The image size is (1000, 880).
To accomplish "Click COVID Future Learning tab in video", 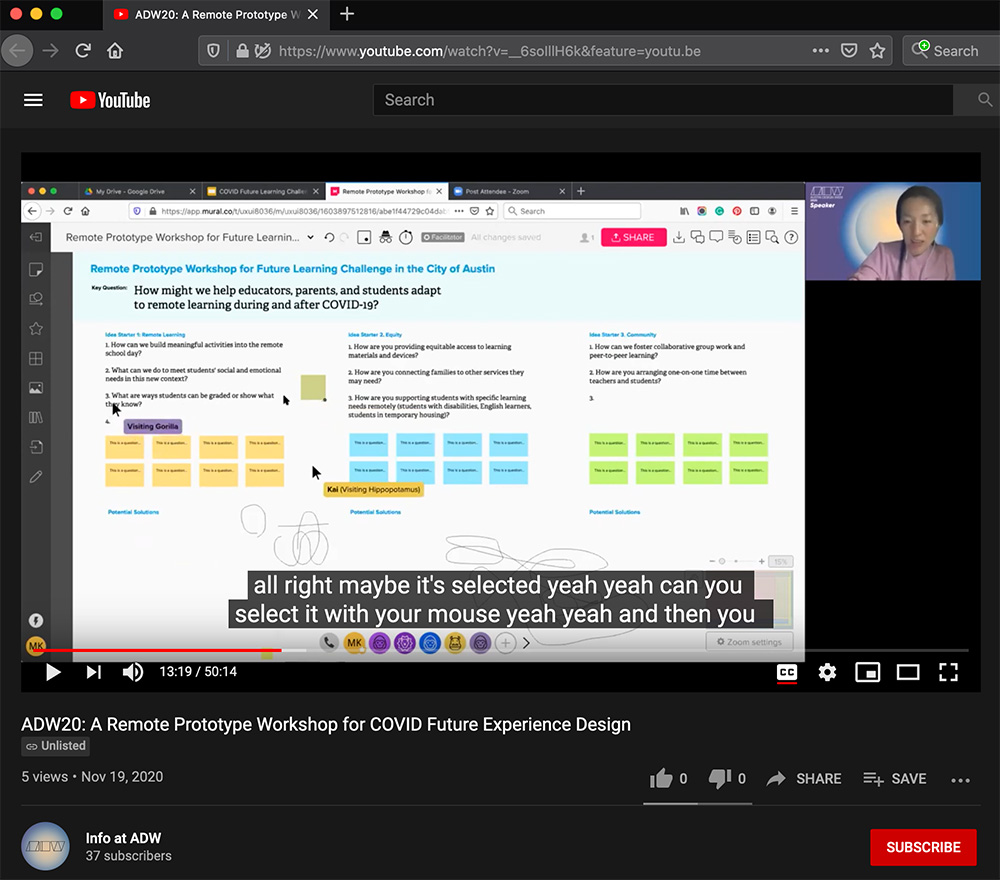I will point(262,191).
